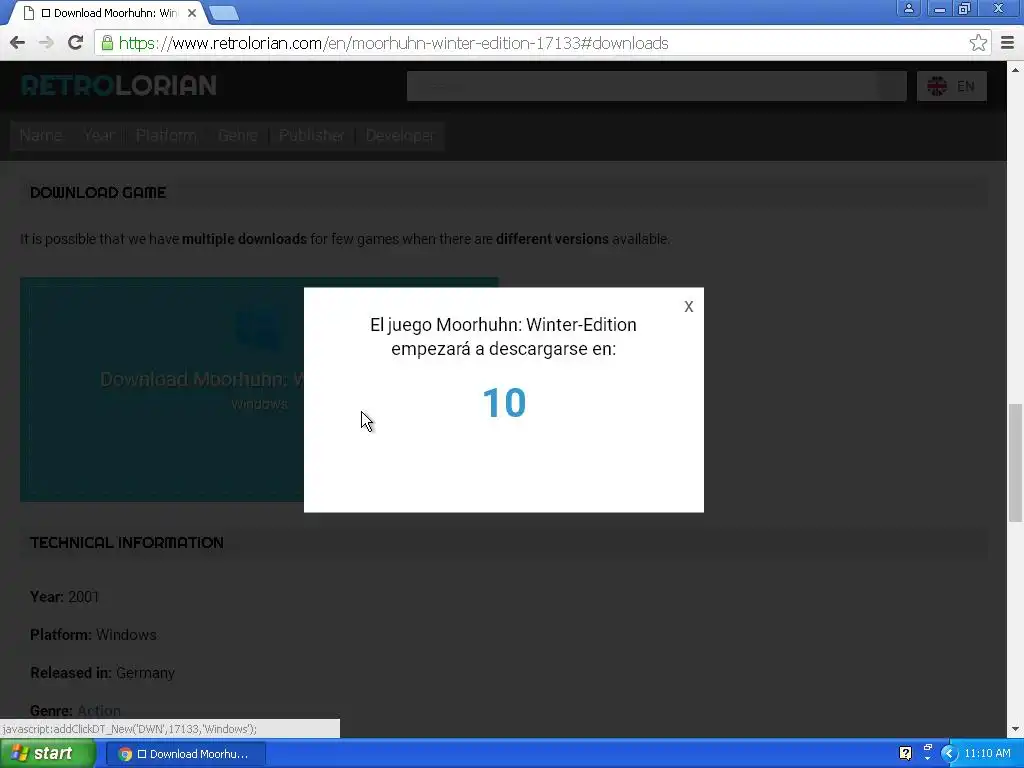Open the Genre browse menu item
This screenshot has width=1024, height=768.
point(238,135)
